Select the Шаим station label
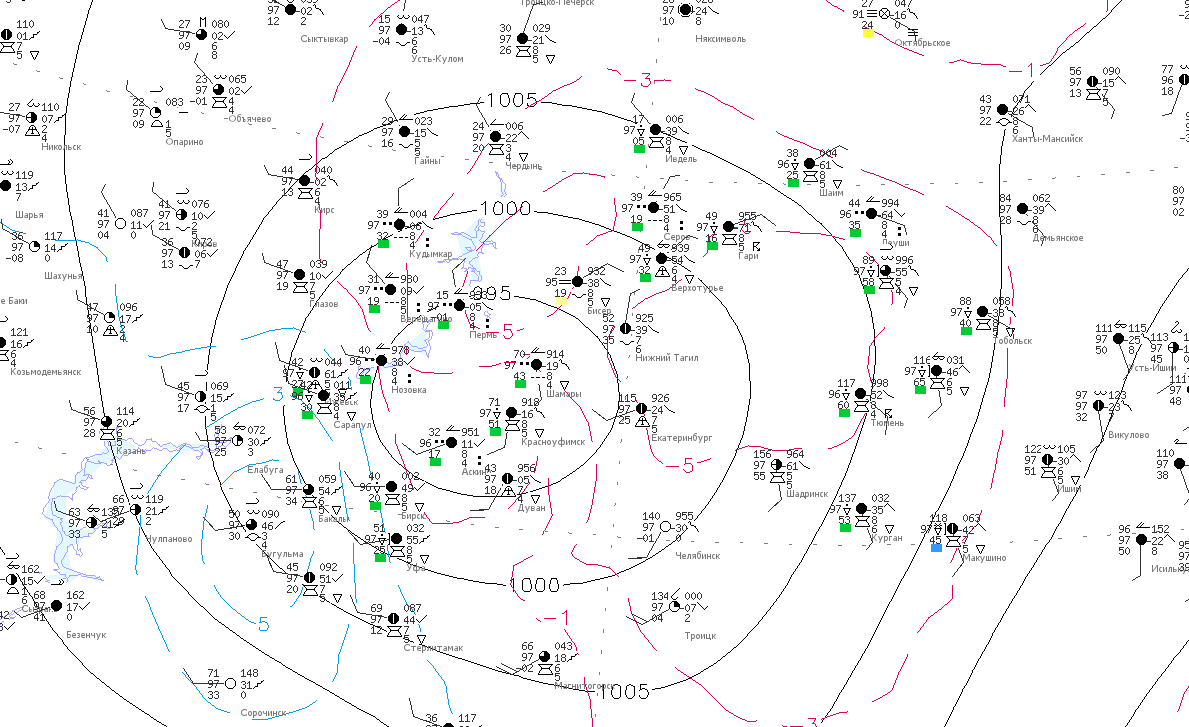The image size is (1189, 727). pyautogui.click(x=831, y=193)
